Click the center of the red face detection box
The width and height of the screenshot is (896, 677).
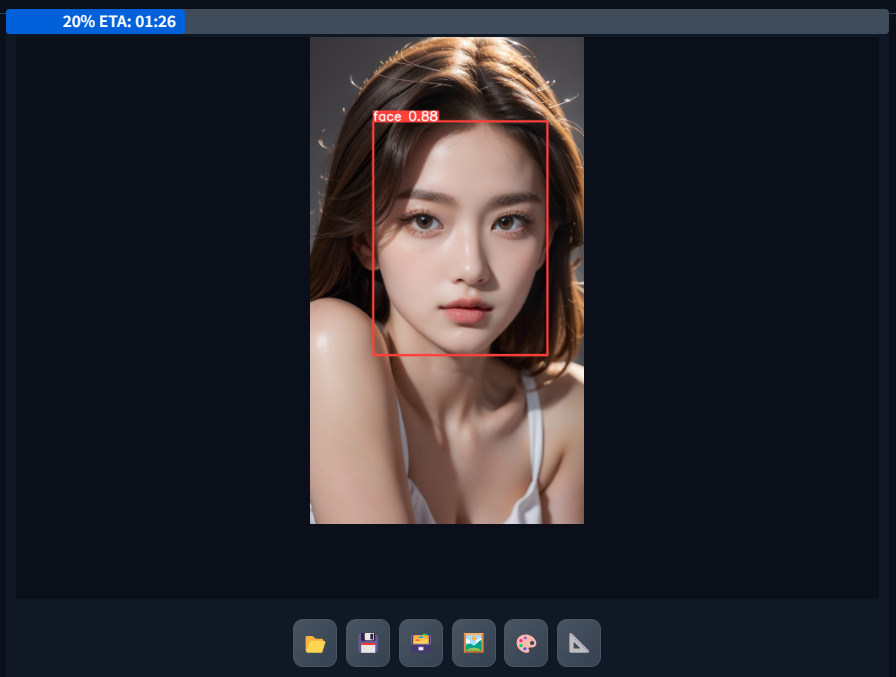pyautogui.click(x=460, y=238)
